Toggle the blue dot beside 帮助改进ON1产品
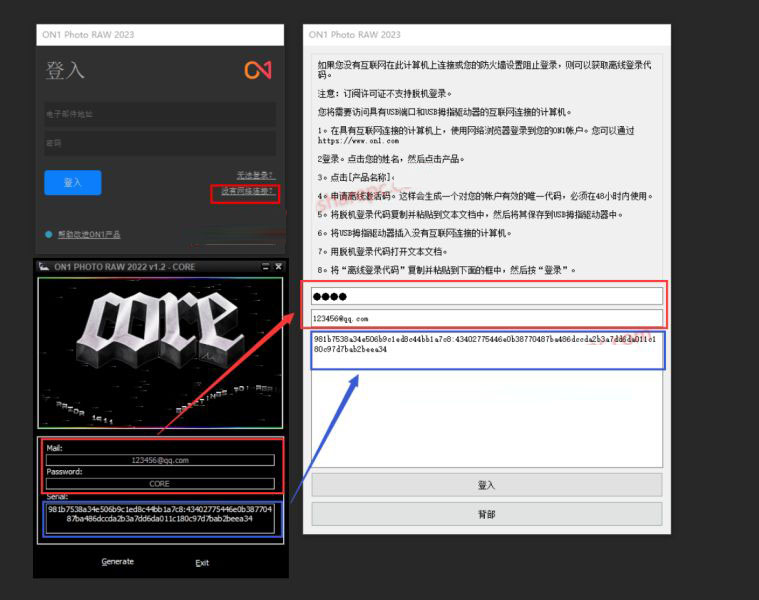The width and height of the screenshot is (759, 600). tap(48, 235)
